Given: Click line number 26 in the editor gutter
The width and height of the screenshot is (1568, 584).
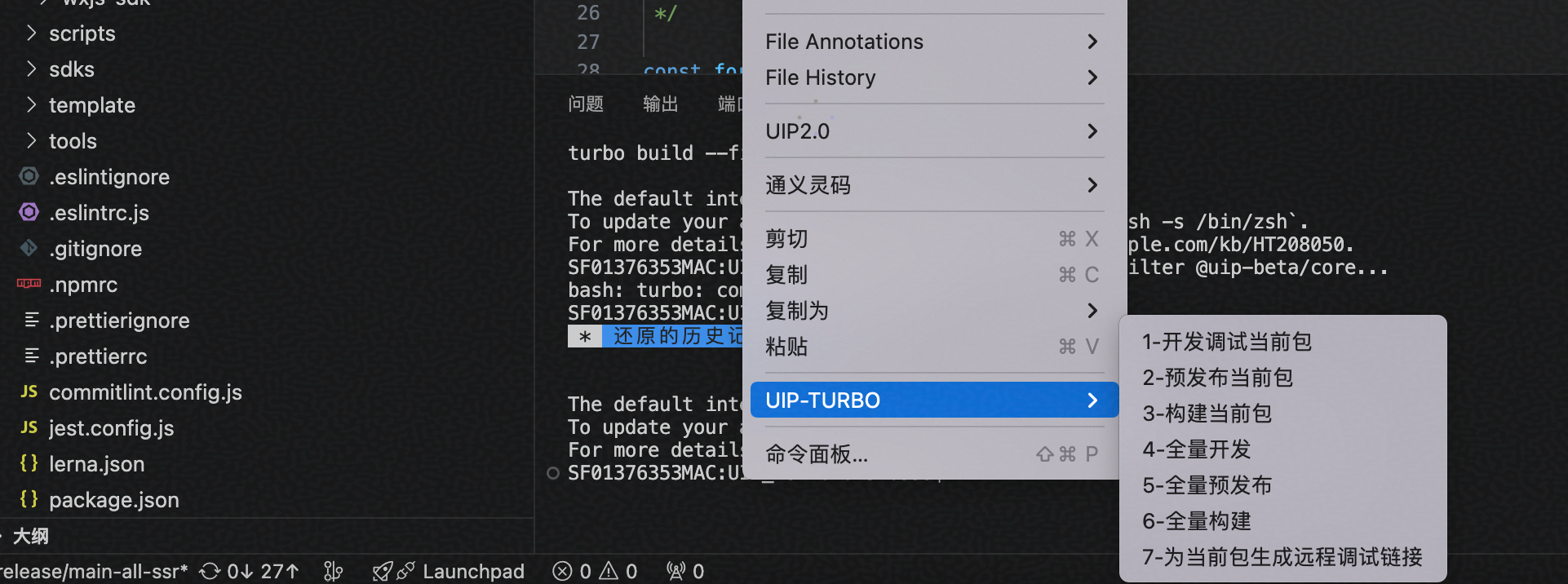Looking at the screenshot, I should point(588,13).
